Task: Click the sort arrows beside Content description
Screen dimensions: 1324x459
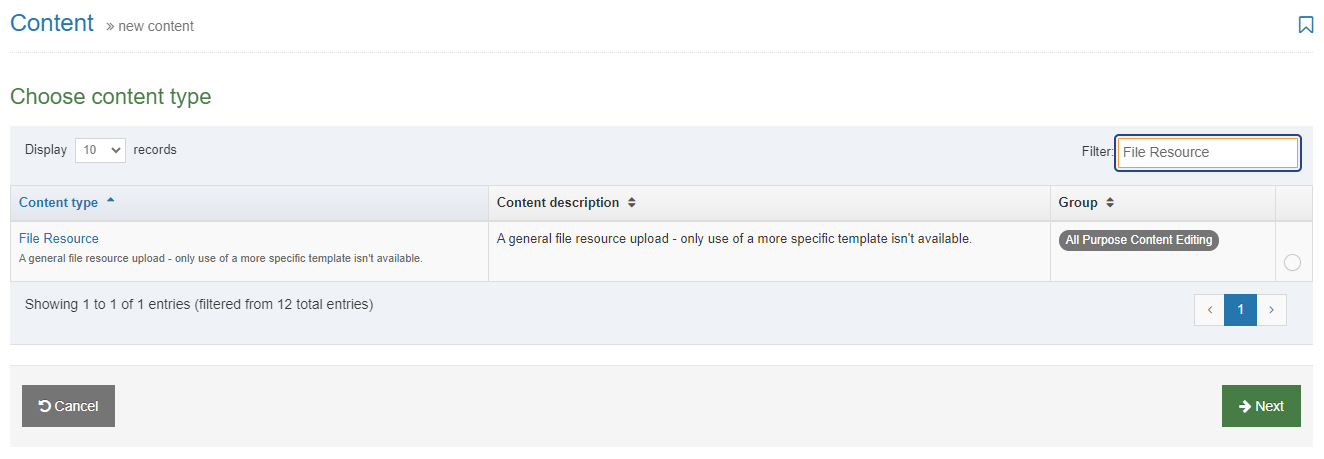Action: click(x=632, y=203)
